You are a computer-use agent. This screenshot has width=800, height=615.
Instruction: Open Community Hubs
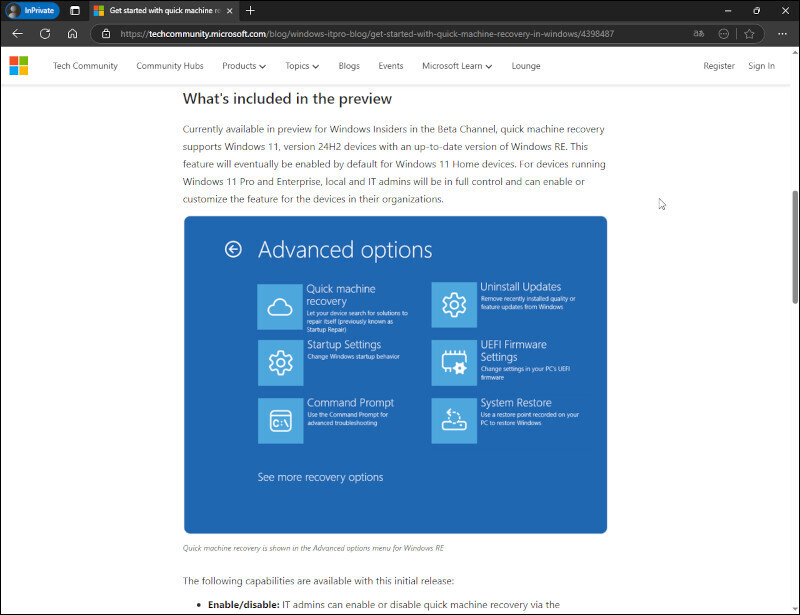pyautogui.click(x=170, y=66)
